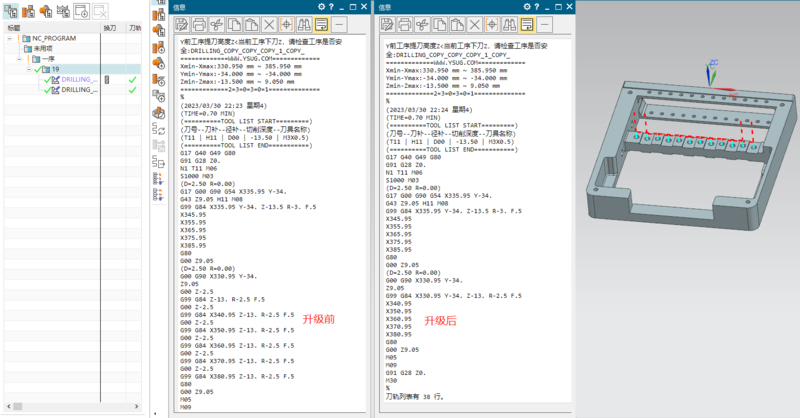This screenshot has height=418, width=800.
Task: Collapse the NC_PROGRAM tree node
Action: tap(9, 38)
